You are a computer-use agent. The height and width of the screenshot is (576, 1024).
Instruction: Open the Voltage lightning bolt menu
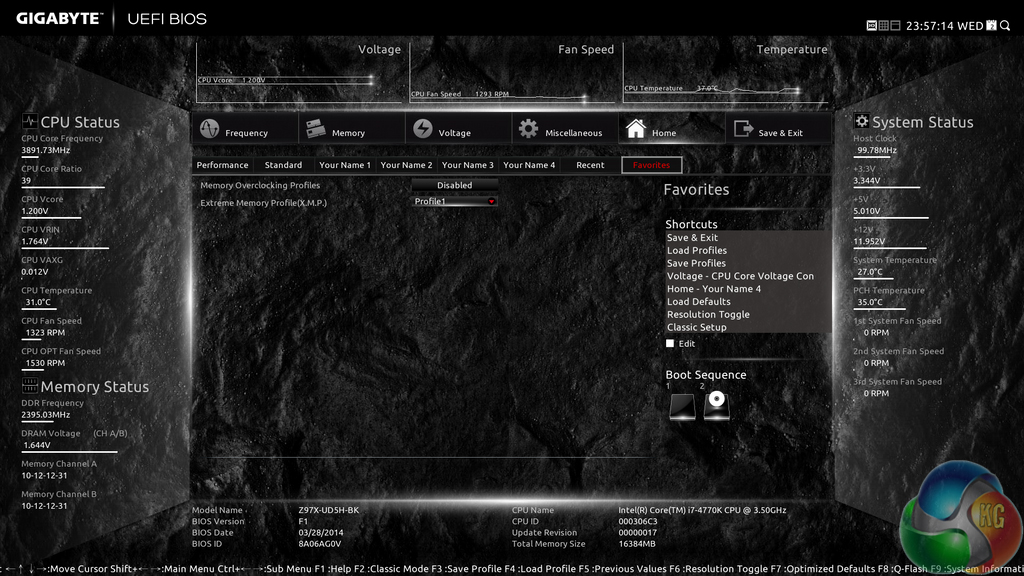point(423,129)
